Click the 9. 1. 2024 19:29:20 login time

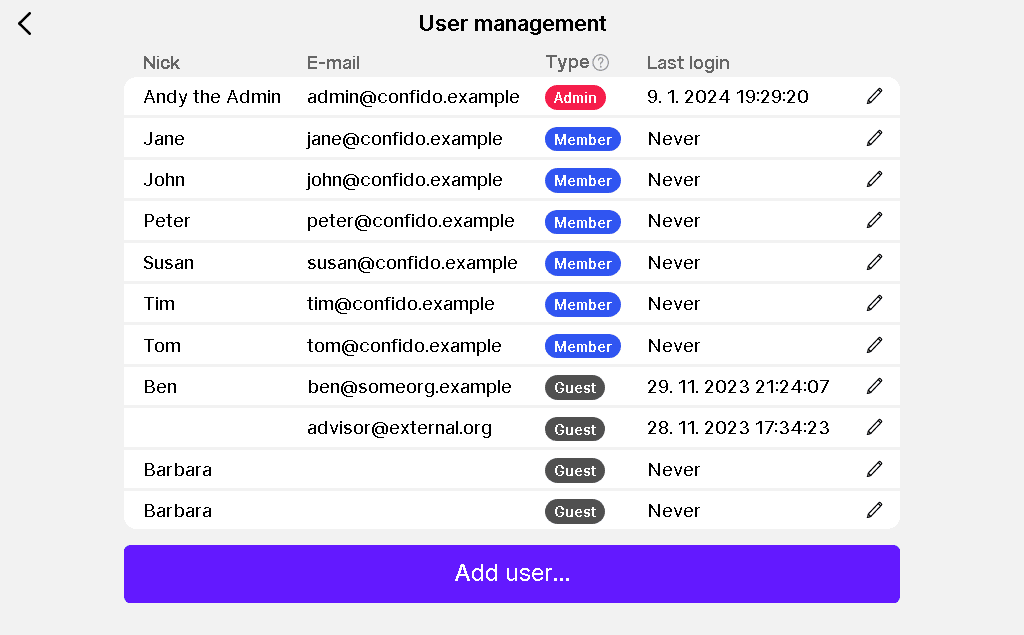point(728,97)
